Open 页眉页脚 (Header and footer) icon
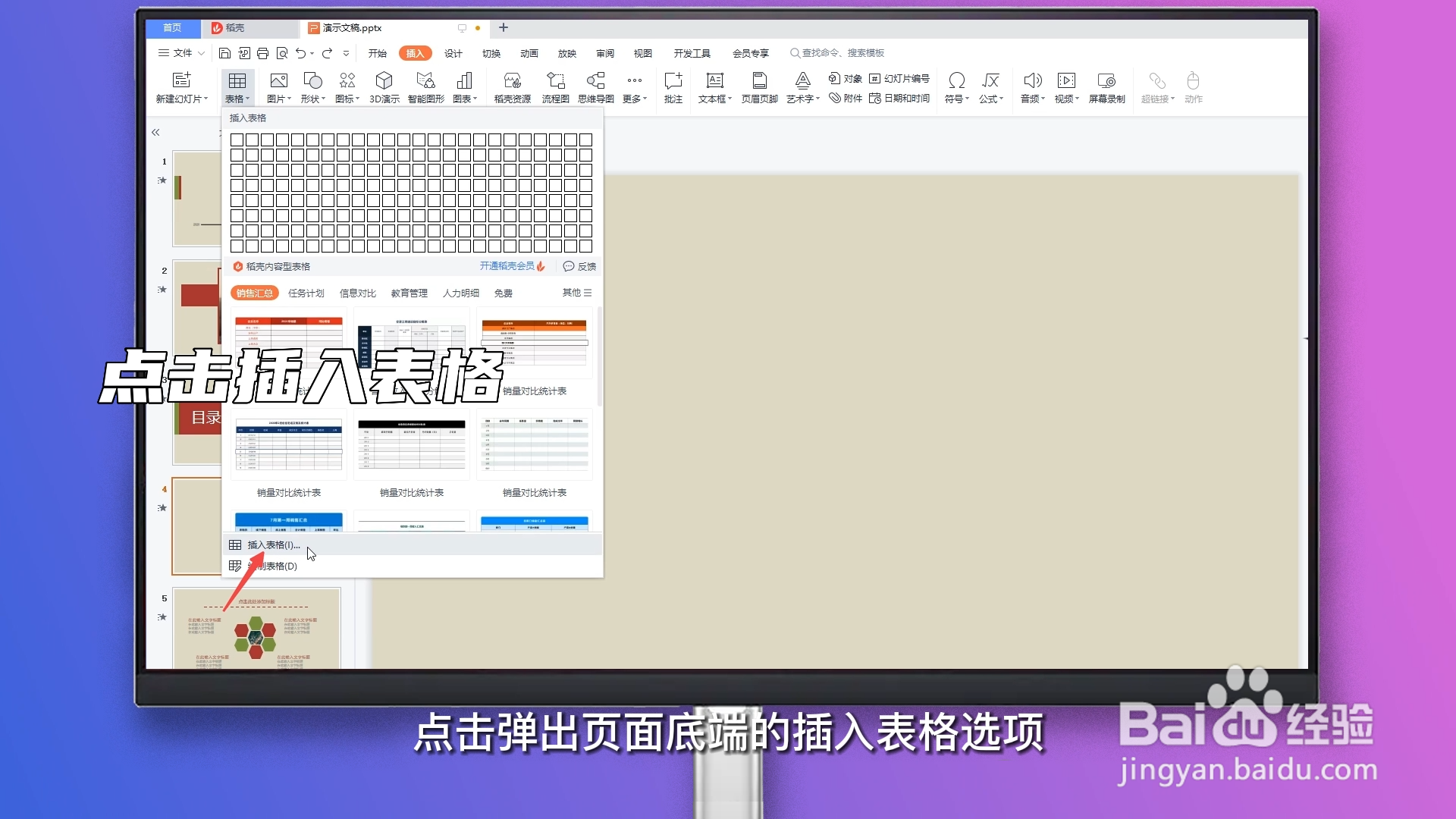Viewport: 1456px width, 819px height. 760,81
